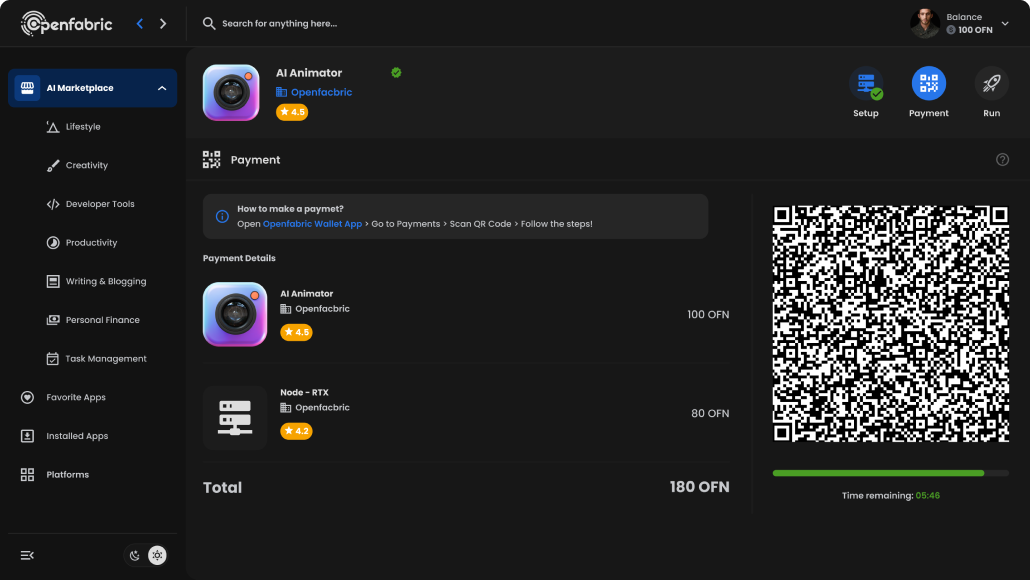The width and height of the screenshot is (1030, 580).
Task: Click the Run action icon
Action: [991, 85]
